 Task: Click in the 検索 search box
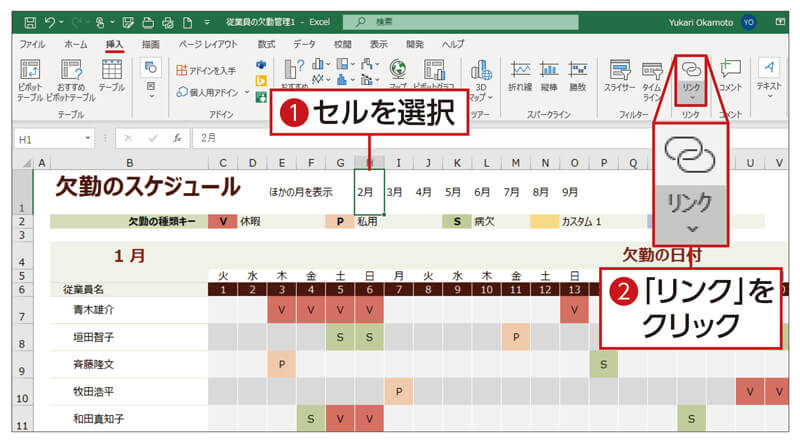point(461,22)
